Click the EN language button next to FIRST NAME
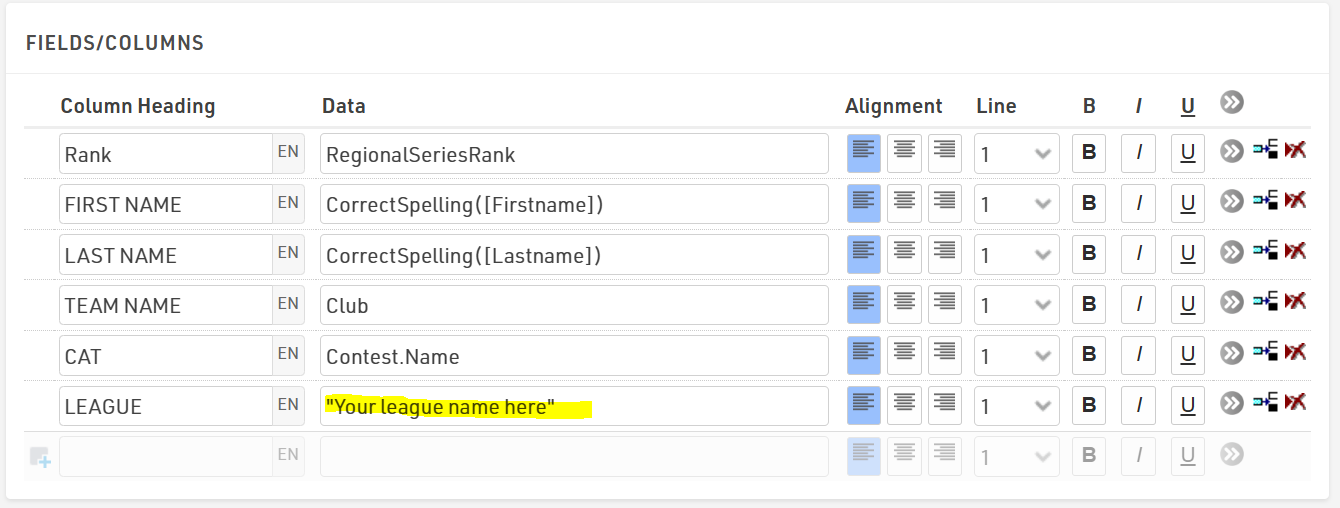This screenshot has width=1340, height=508. pyautogui.click(x=288, y=203)
